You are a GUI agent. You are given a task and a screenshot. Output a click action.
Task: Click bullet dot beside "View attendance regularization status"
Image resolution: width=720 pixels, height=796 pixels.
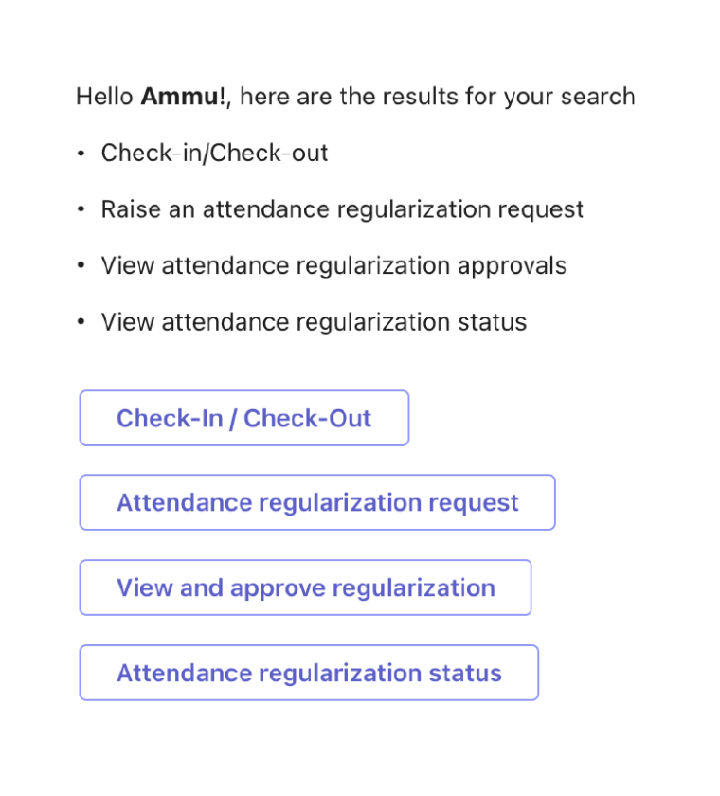pos(81,322)
